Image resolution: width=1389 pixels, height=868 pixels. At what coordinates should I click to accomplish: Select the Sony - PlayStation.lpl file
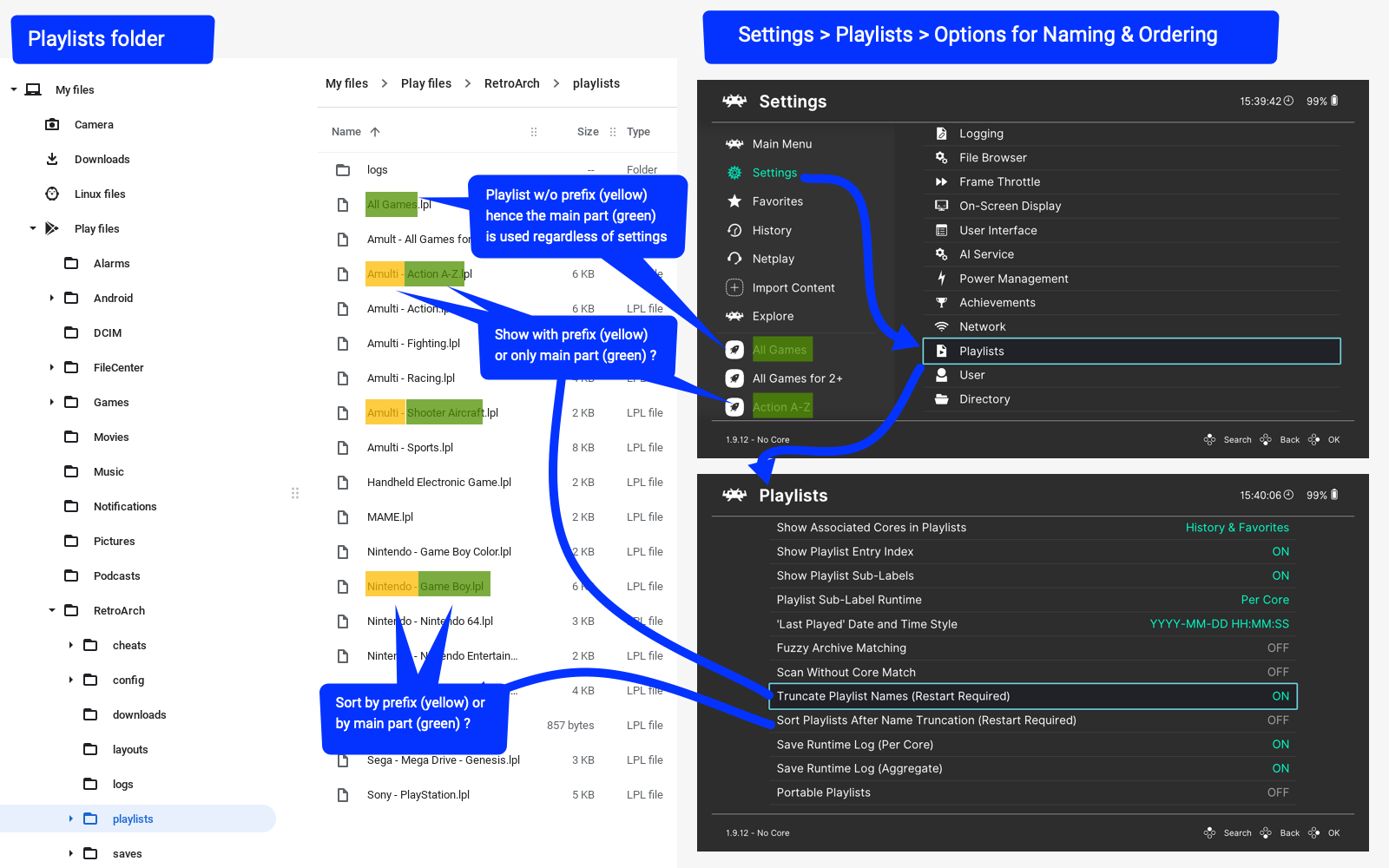pos(497,794)
